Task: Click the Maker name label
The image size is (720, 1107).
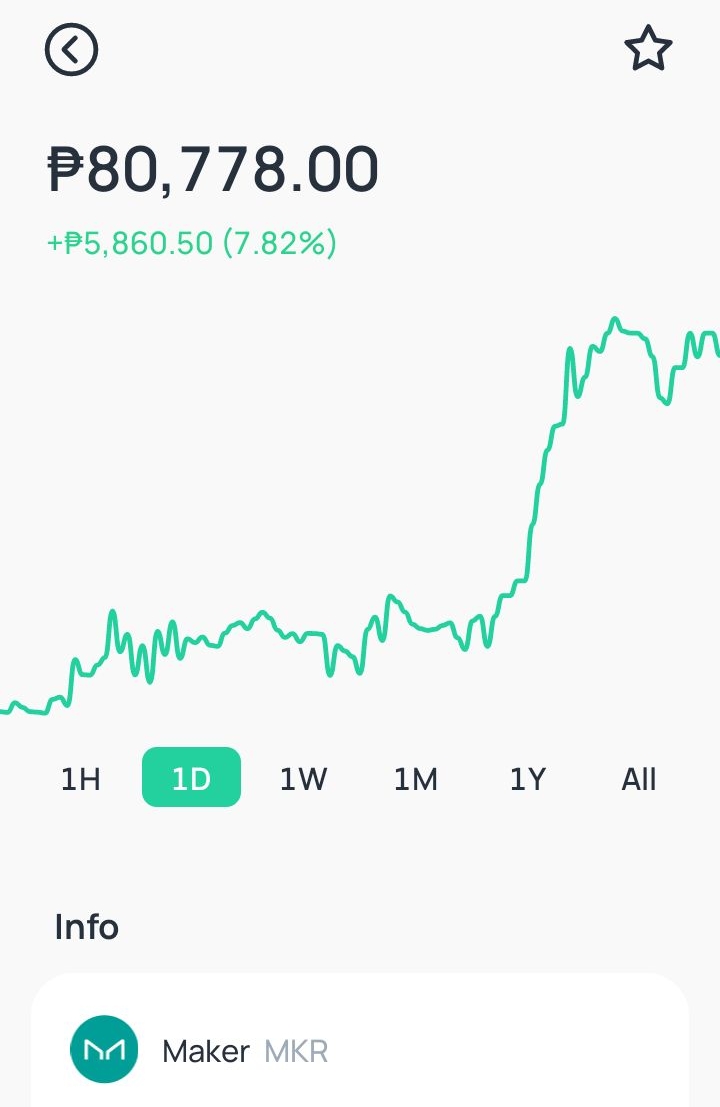Action: point(205,1051)
